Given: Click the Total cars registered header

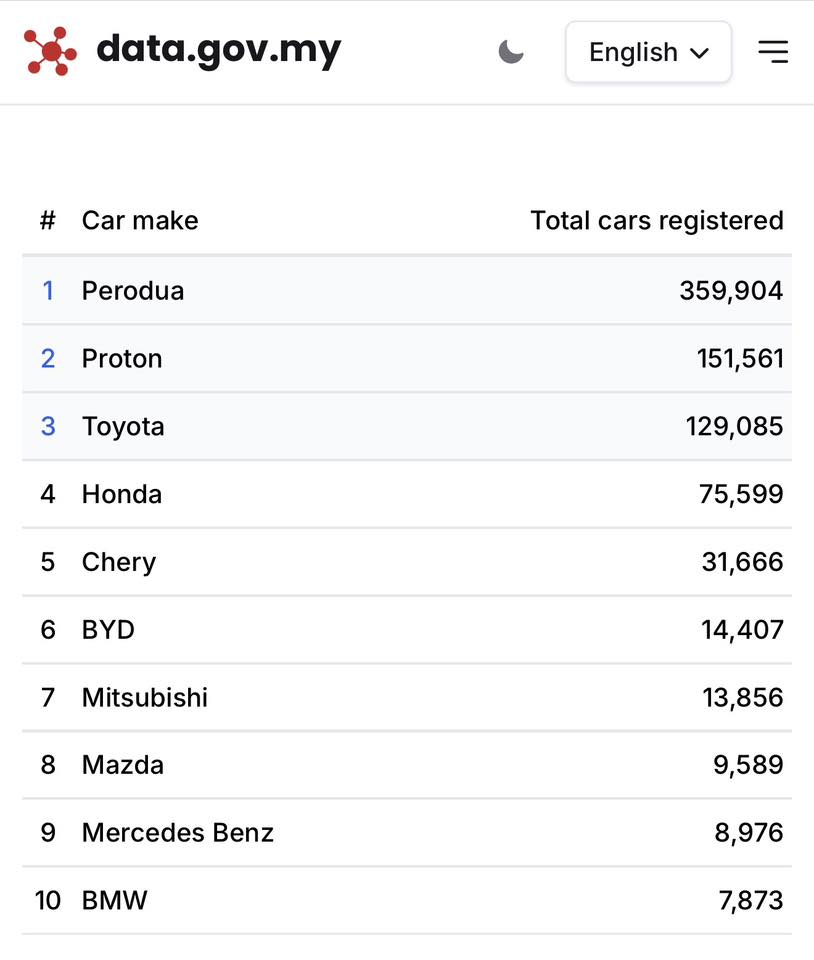Looking at the screenshot, I should [656, 220].
